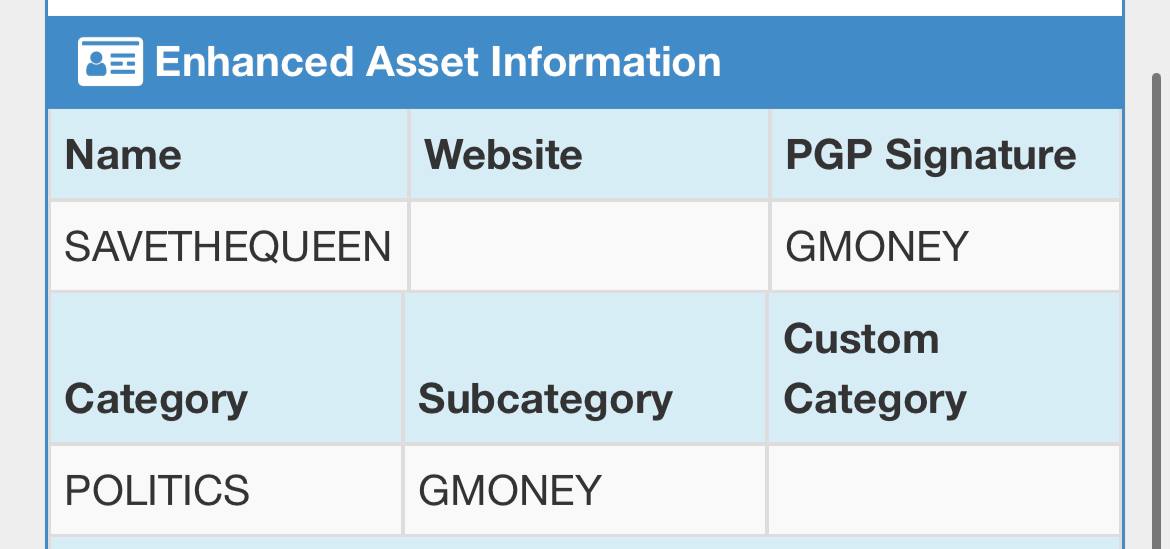Click the POLITICS category cell
The width and height of the screenshot is (1170, 549).
point(225,490)
